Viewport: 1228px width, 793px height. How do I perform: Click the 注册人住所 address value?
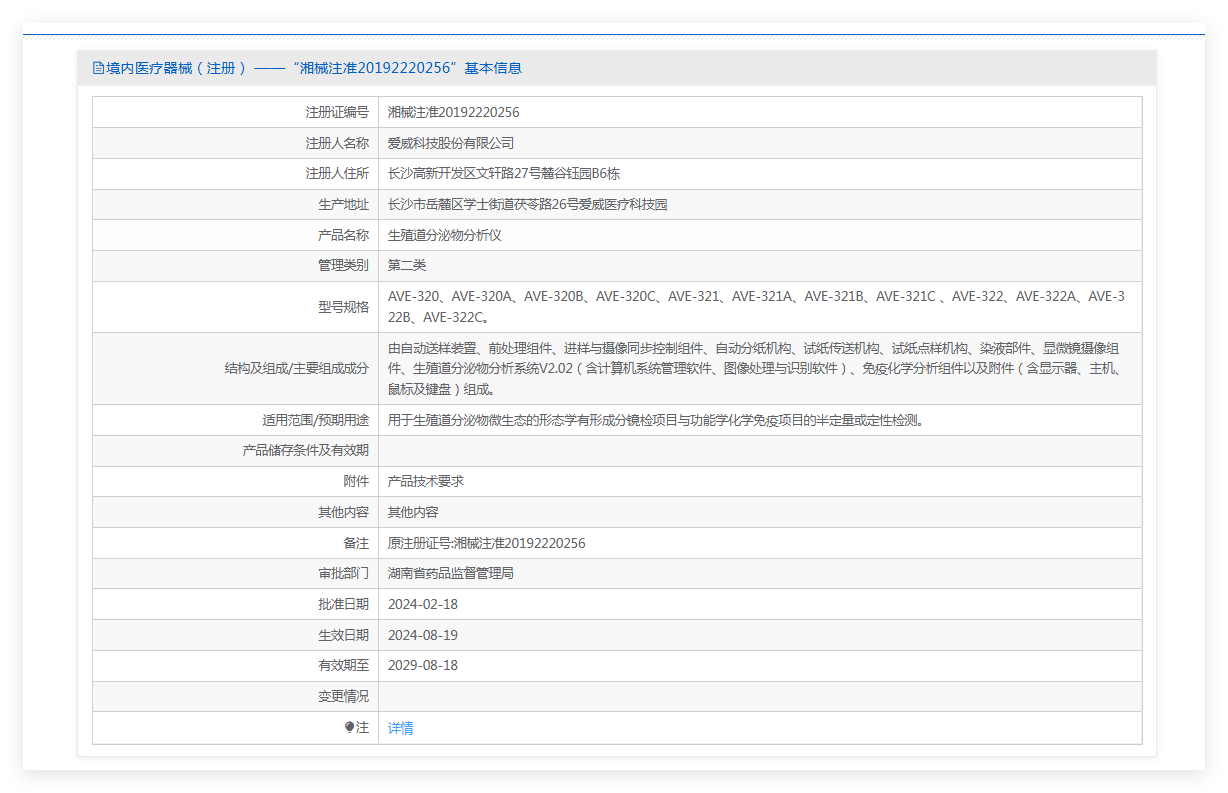503,173
